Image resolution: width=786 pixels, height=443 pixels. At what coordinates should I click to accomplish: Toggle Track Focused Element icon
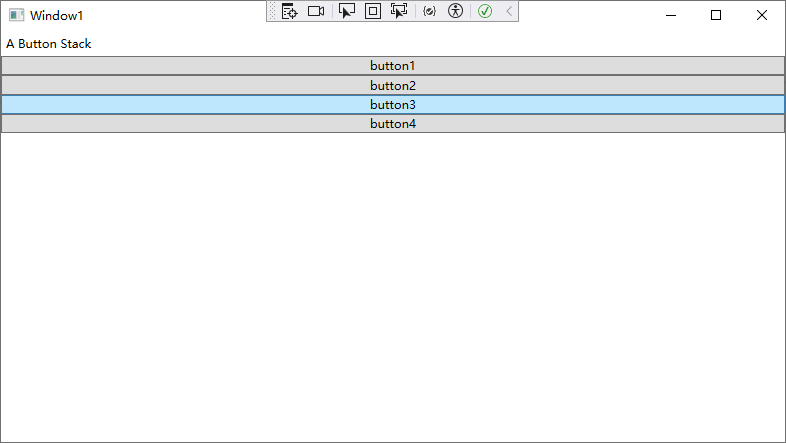pyautogui.click(x=399, y=11)
